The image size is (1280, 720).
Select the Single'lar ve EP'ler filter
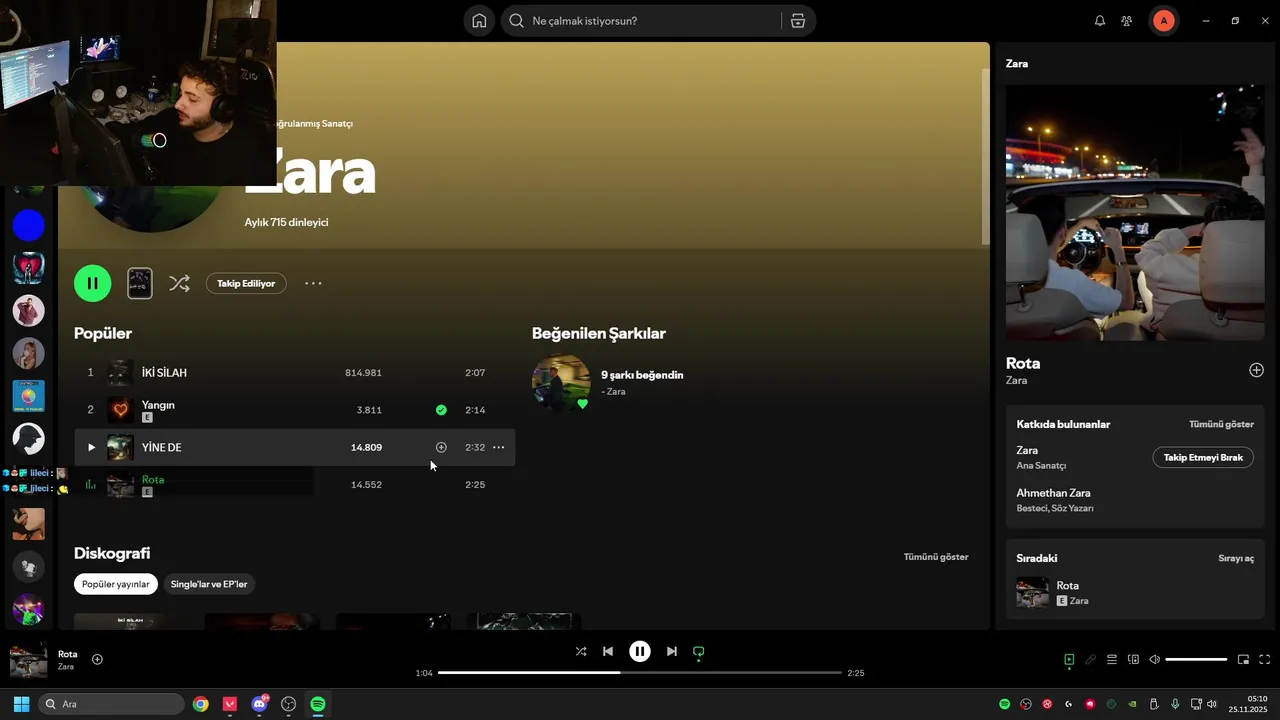click(x=209, y=584)
